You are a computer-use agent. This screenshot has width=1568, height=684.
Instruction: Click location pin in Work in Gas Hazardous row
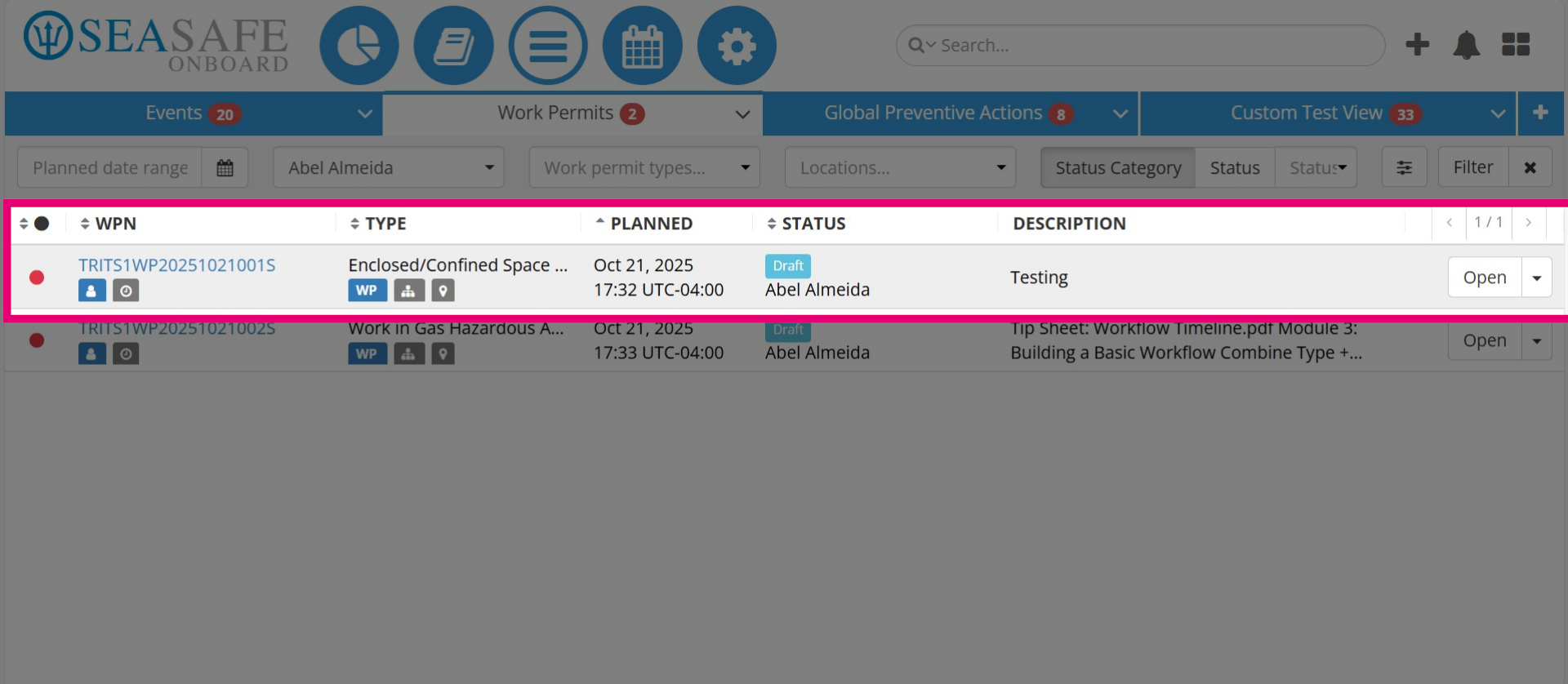coord(443,353)
